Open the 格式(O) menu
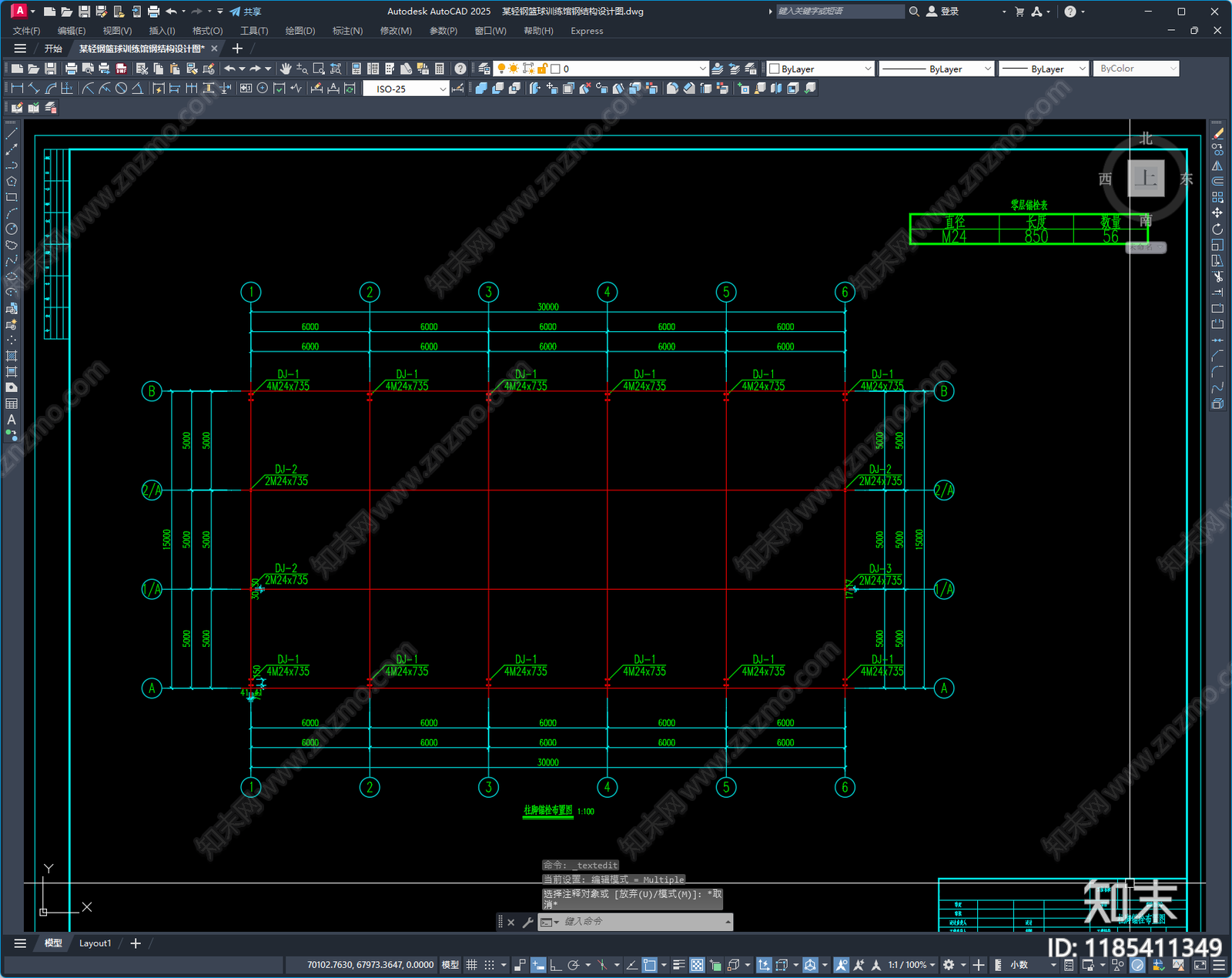 [x=207, y=31]
